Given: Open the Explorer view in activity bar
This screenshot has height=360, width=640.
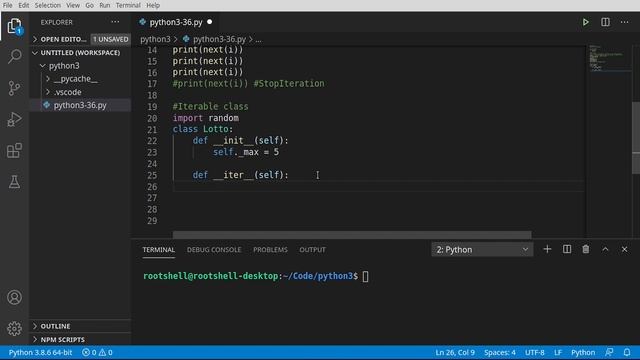Looking at the screenshot, I should [14, 27].
